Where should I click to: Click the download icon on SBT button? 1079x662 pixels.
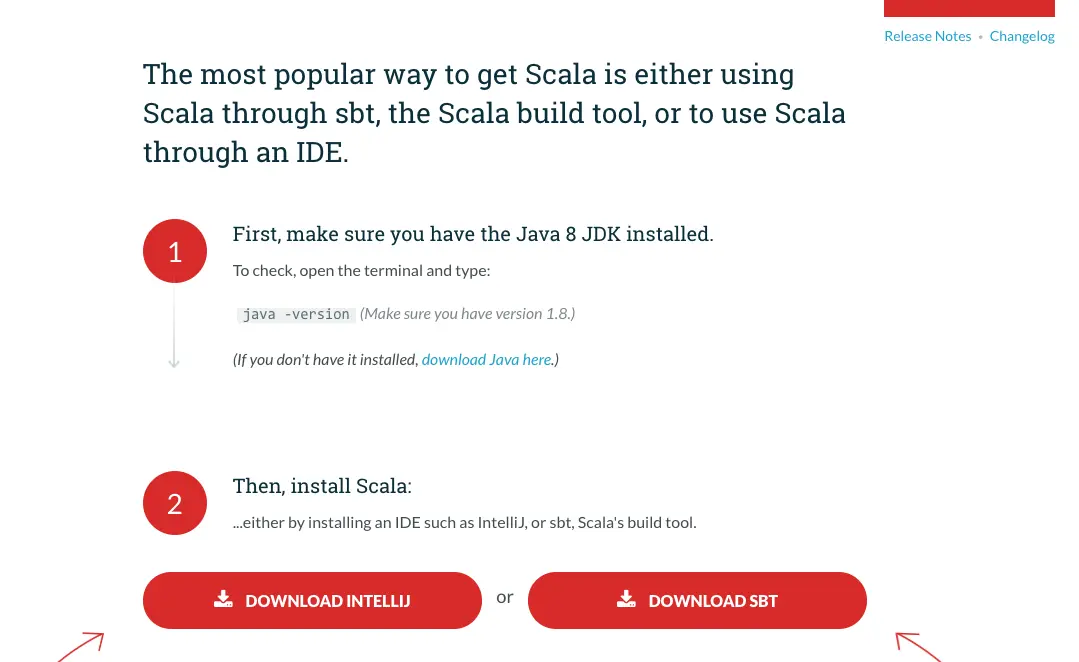pos(626,599)
